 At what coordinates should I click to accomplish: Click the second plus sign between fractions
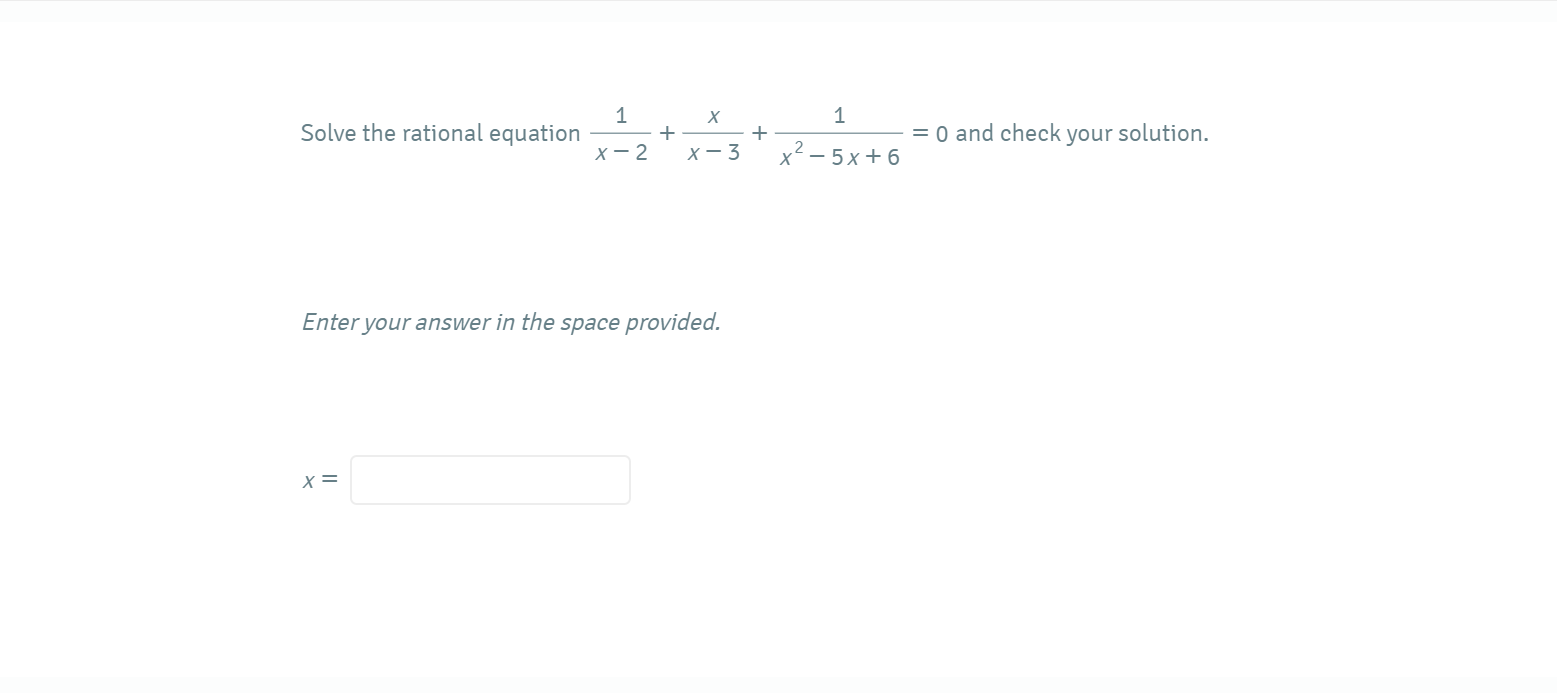pos(760,132)
